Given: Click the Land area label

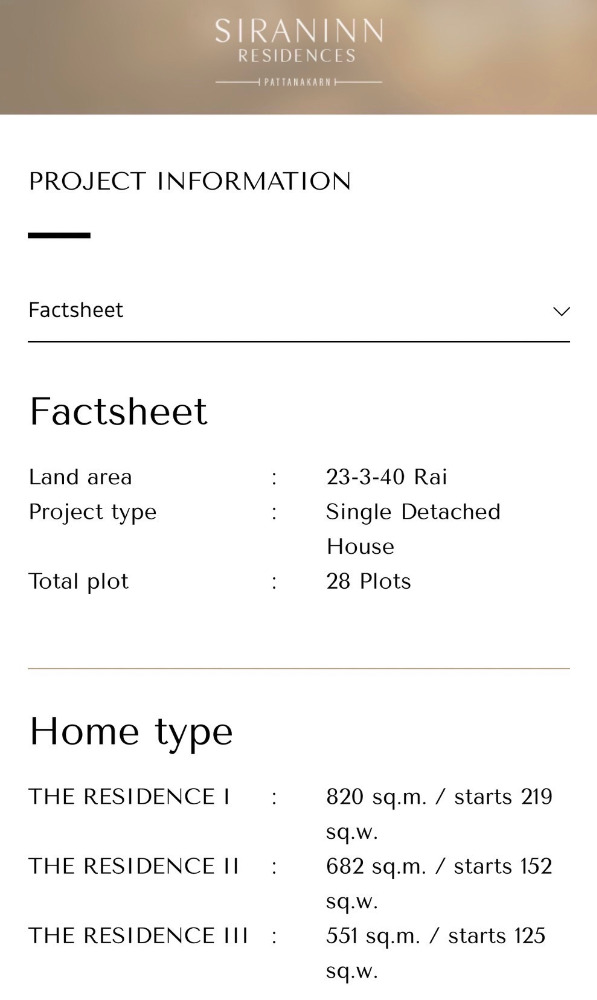Looking at the screenshot, I should 80,477.
